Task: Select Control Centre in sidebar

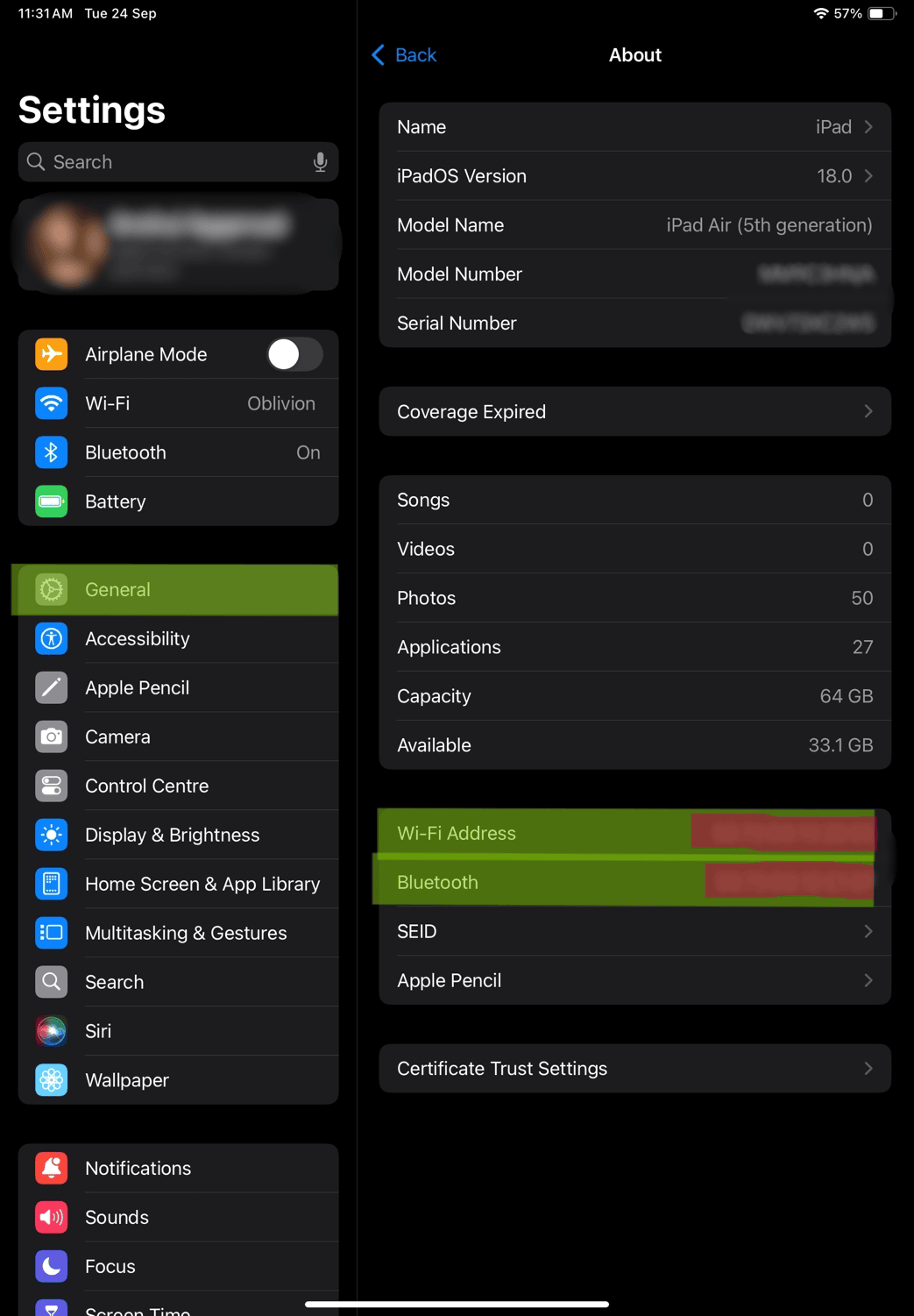Action: [x=178, y=786]
